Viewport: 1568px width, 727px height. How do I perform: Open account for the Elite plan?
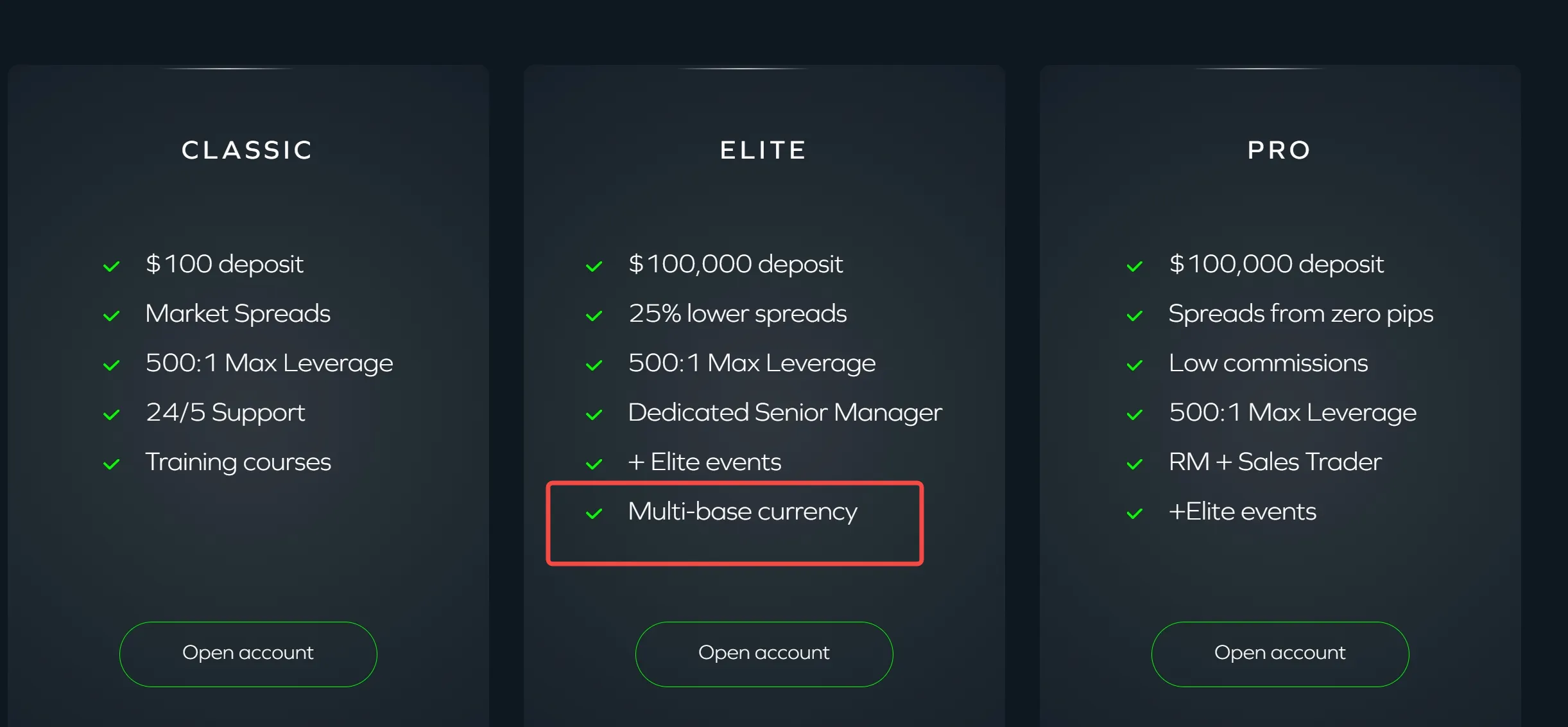762,653
